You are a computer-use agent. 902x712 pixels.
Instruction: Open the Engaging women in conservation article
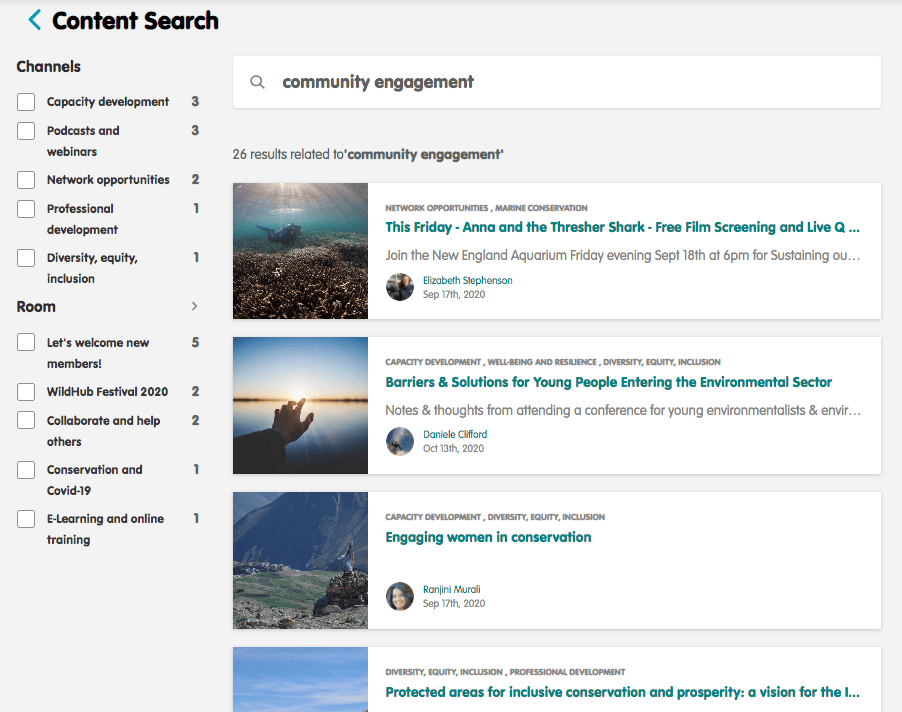[x=488, y=537]
